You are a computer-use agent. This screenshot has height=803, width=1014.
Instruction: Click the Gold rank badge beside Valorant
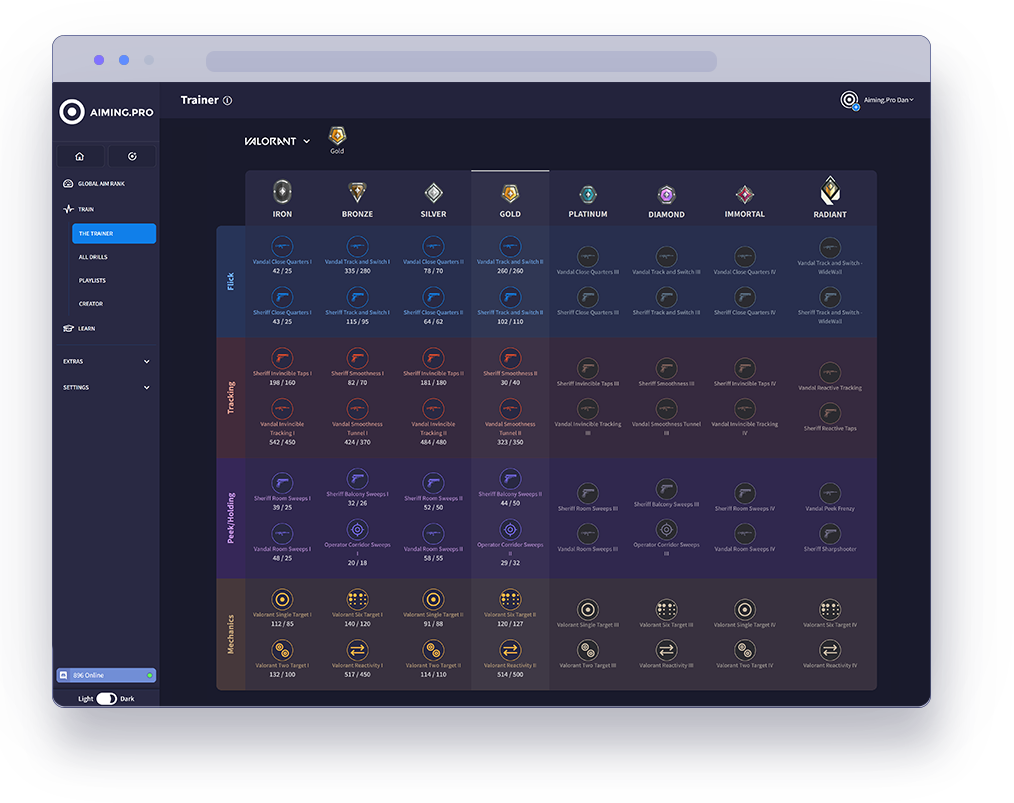coord(337,136)
